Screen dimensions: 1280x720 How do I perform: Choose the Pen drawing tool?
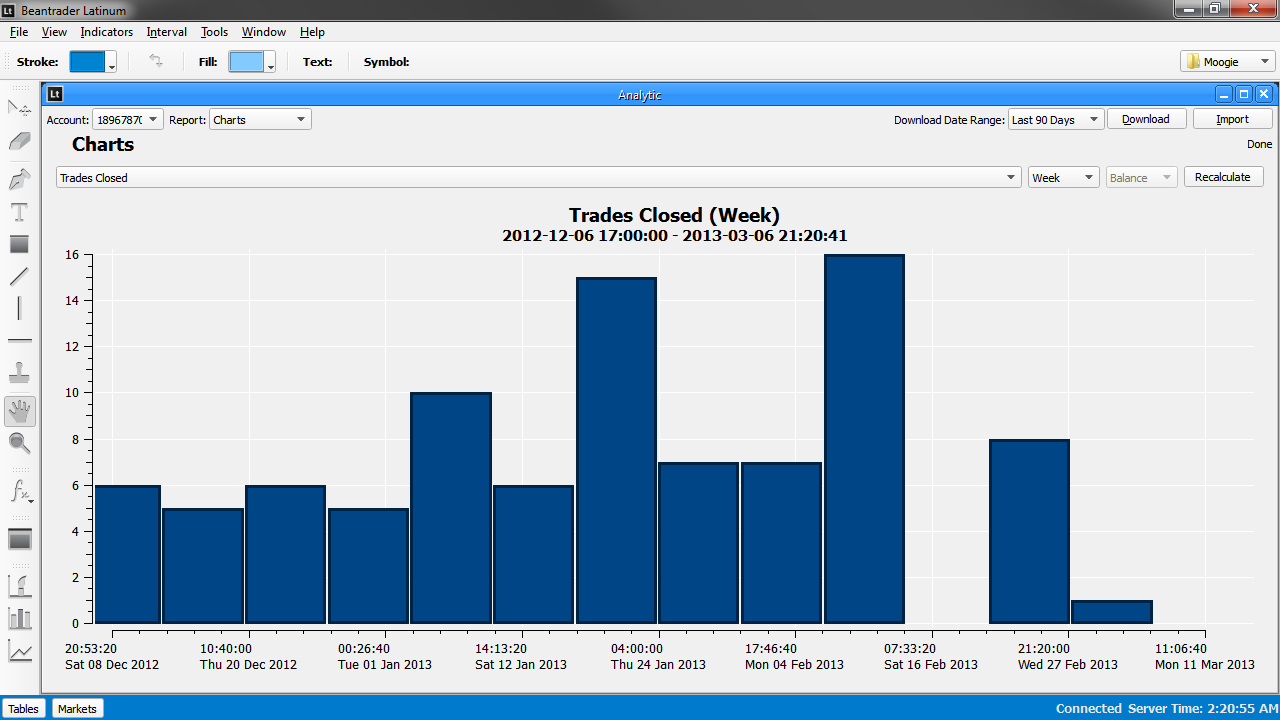coord(19,178)
